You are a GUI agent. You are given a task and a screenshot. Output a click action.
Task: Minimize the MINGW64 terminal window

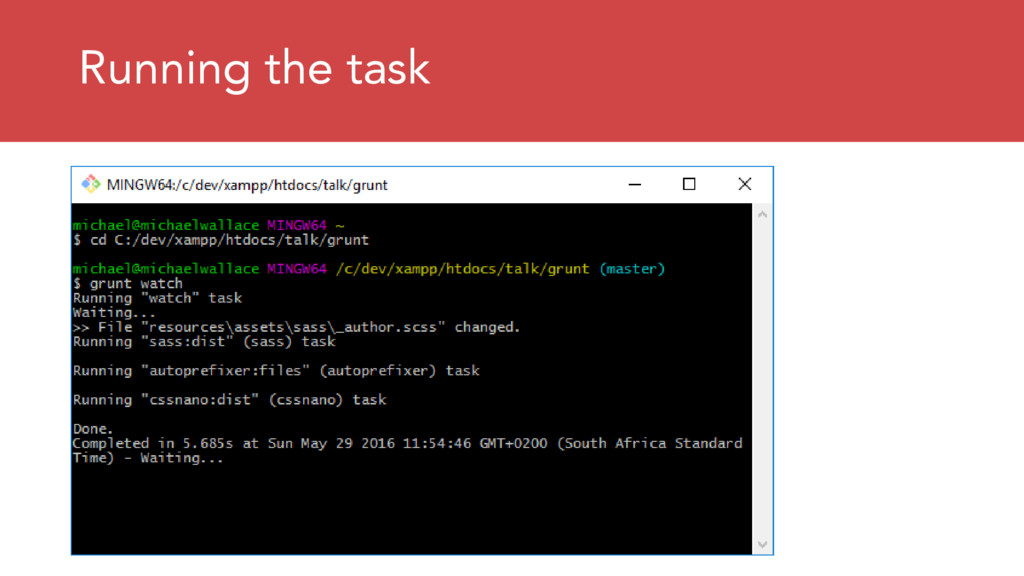[x=634, y=185]
